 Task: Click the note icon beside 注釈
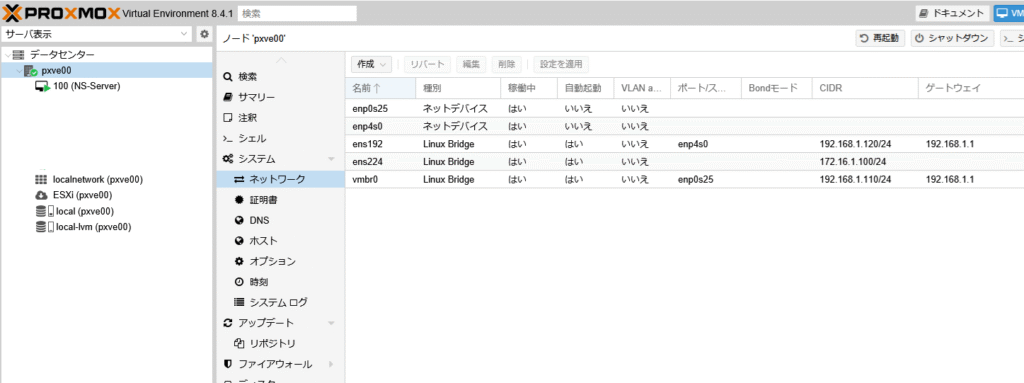tap(227, 118)
